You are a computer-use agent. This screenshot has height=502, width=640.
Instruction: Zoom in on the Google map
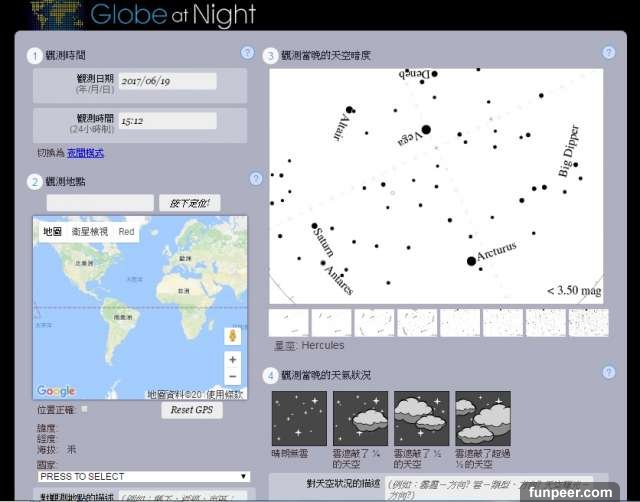pyautogui.click(x=233, y=359)
